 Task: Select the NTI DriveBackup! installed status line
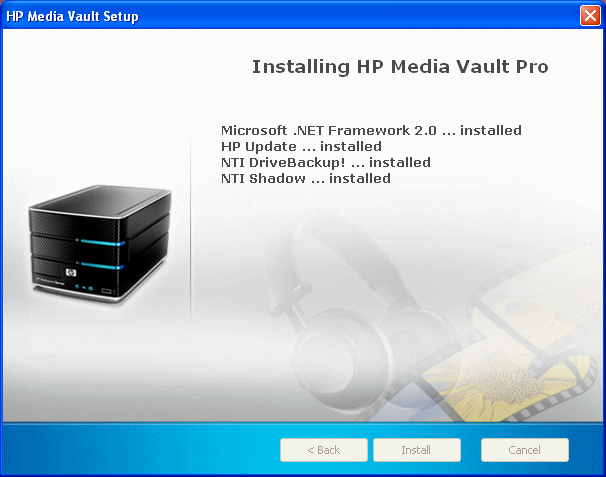pyautogui.click(x=325, y=162)
